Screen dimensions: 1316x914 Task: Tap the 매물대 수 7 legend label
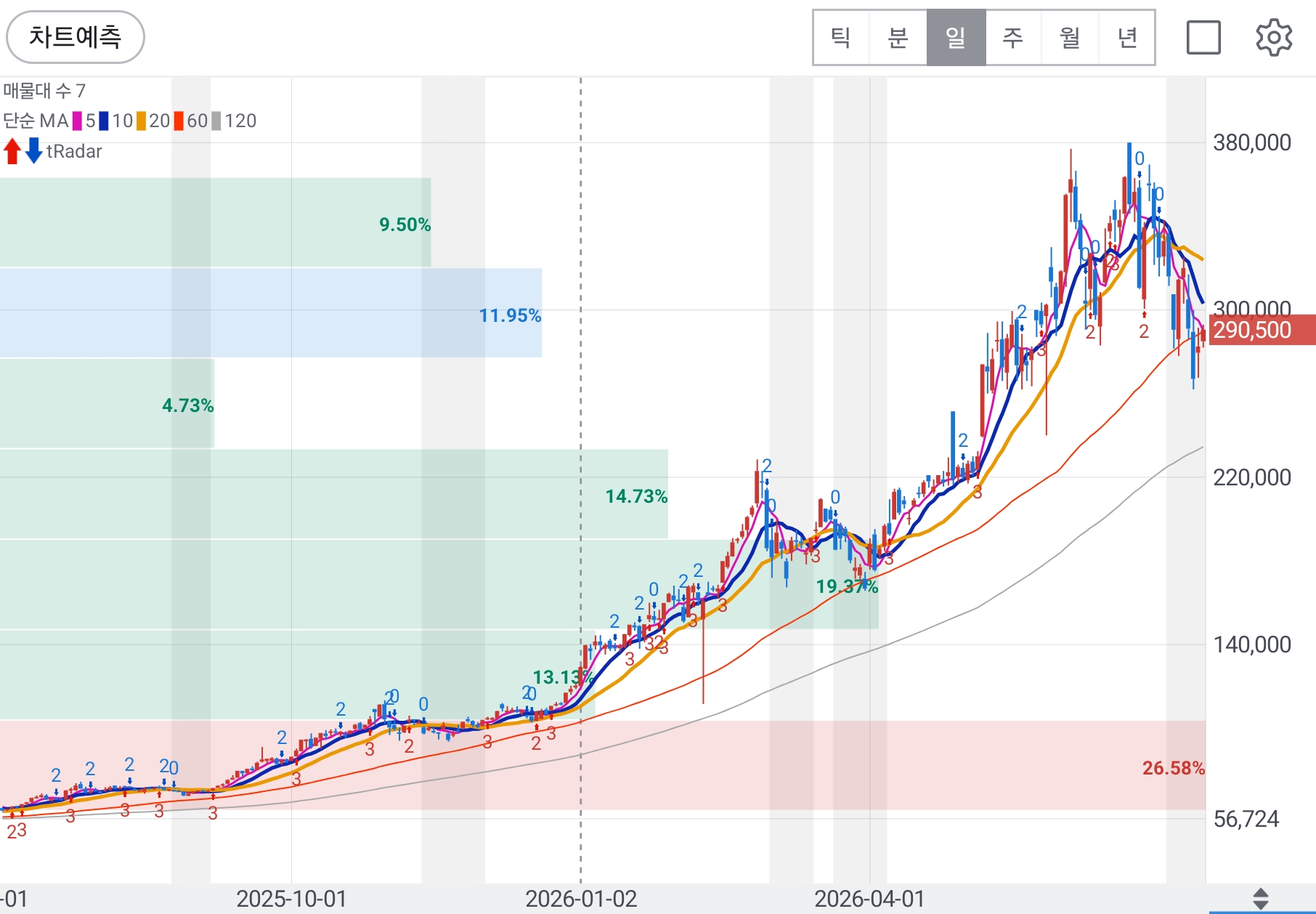tap(44, 91)
